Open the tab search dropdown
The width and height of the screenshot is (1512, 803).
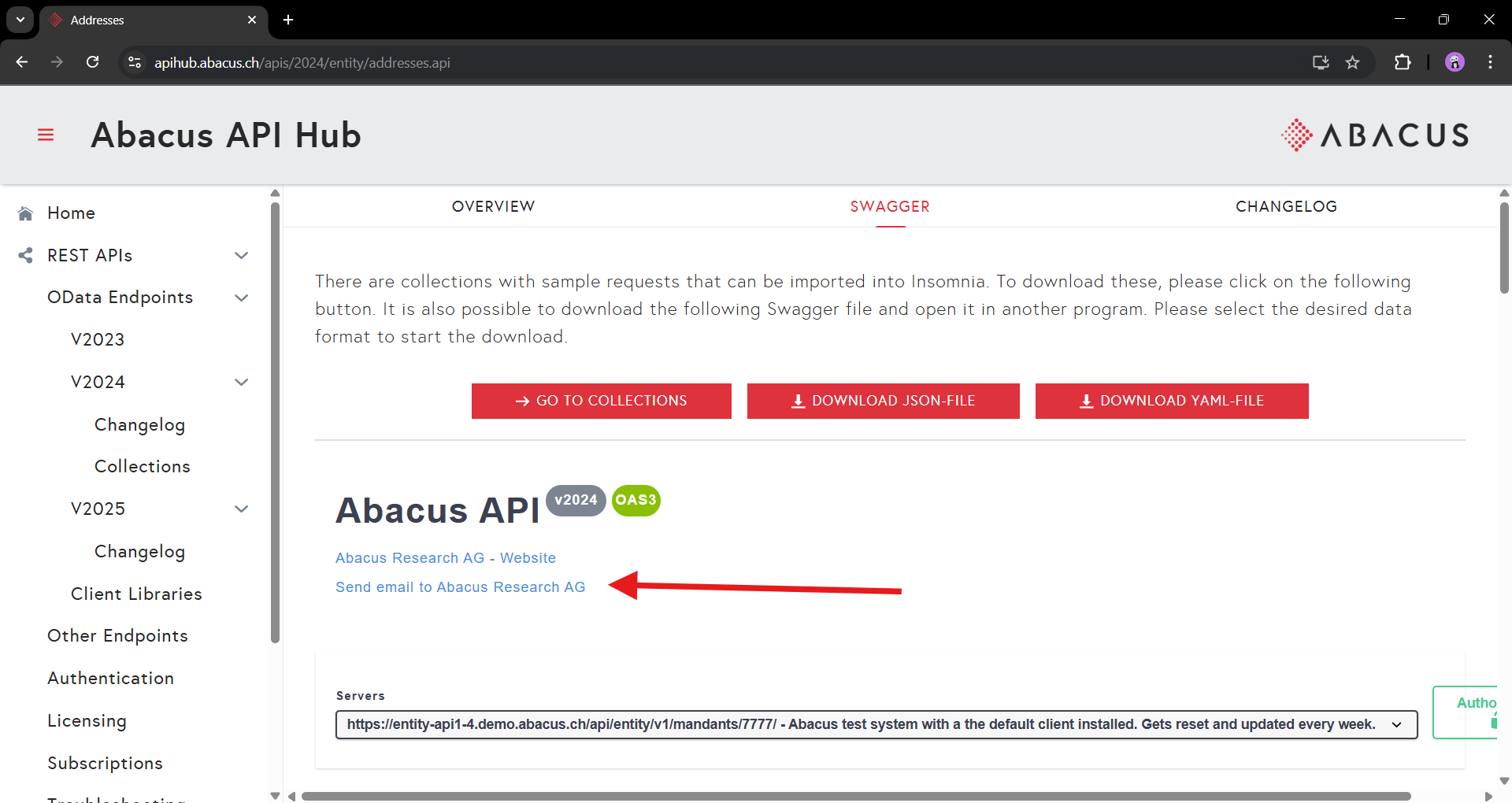click(x=20, y=20)
